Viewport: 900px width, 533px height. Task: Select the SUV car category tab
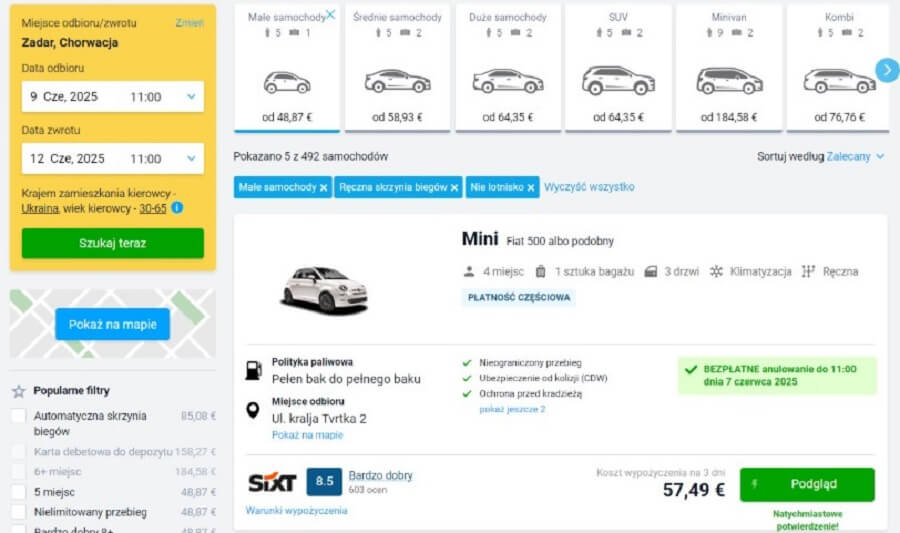(618, 67)
